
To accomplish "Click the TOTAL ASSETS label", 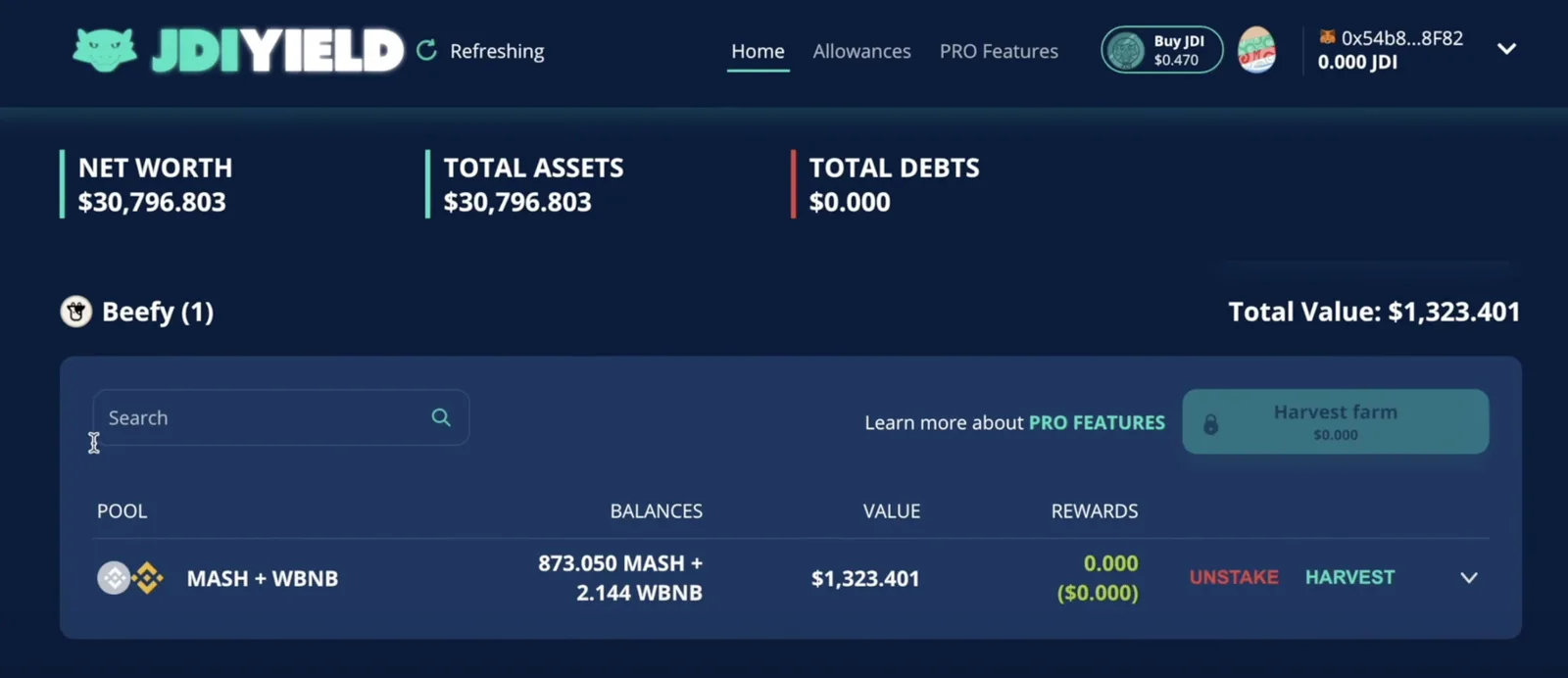I will pyautogui.click(x=533, y=168).
